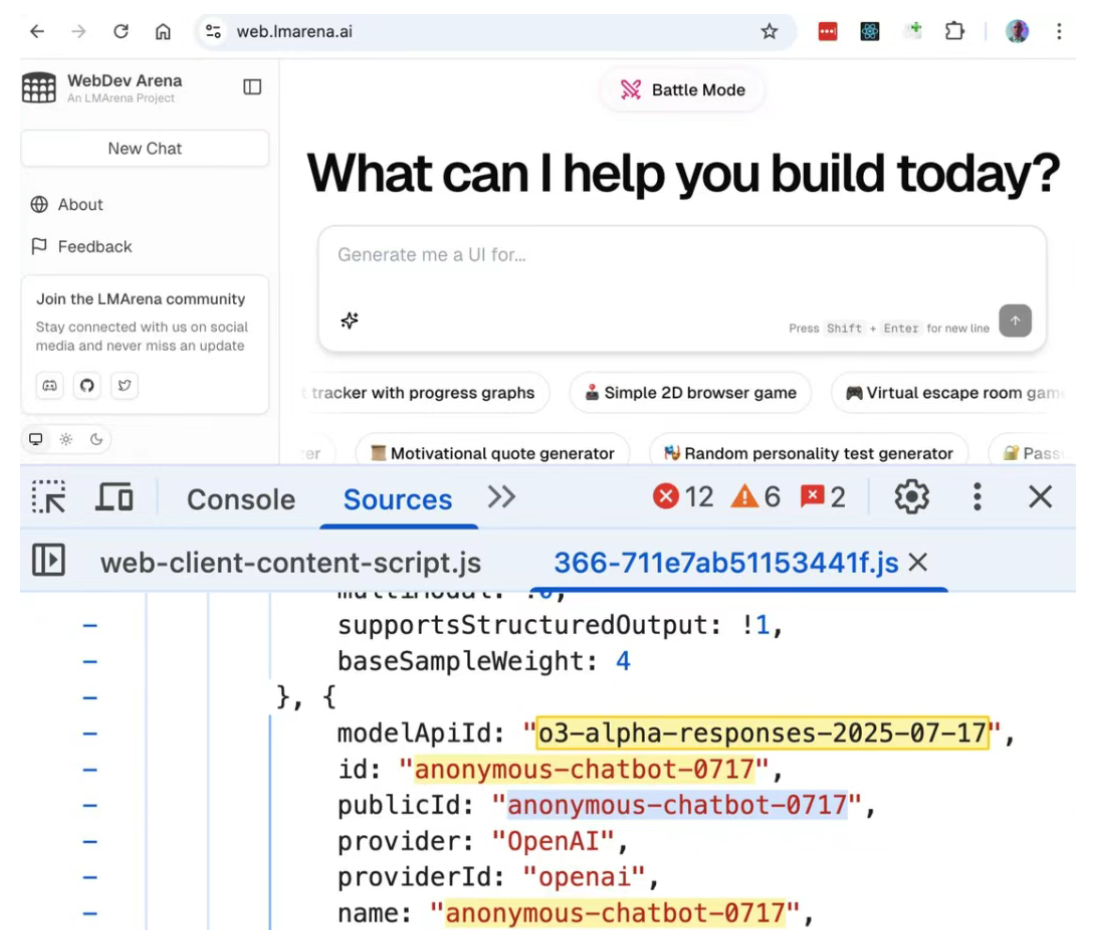Close the 366-711e7ab51153441f.js file tab
This screenshot has width=1108, height=930.
point(918,563)
